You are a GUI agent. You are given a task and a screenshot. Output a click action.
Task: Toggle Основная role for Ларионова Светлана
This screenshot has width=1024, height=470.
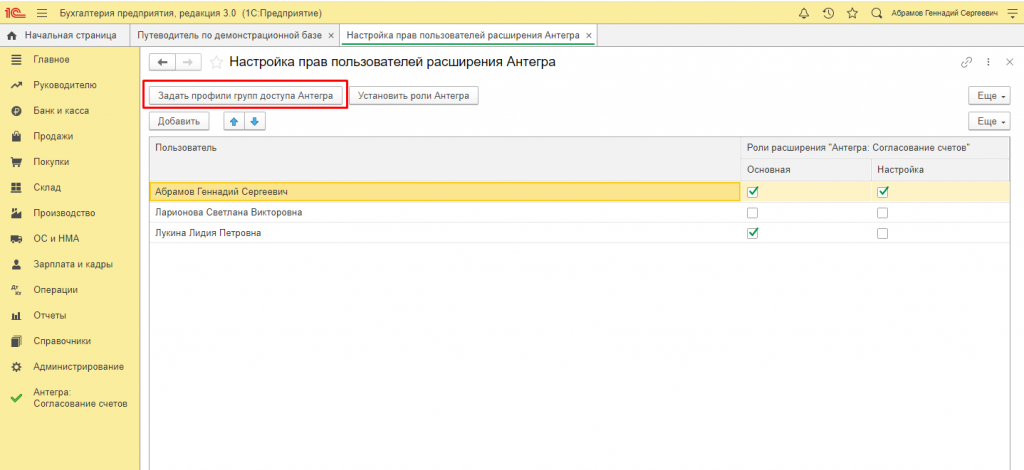[x=753, y=213]
